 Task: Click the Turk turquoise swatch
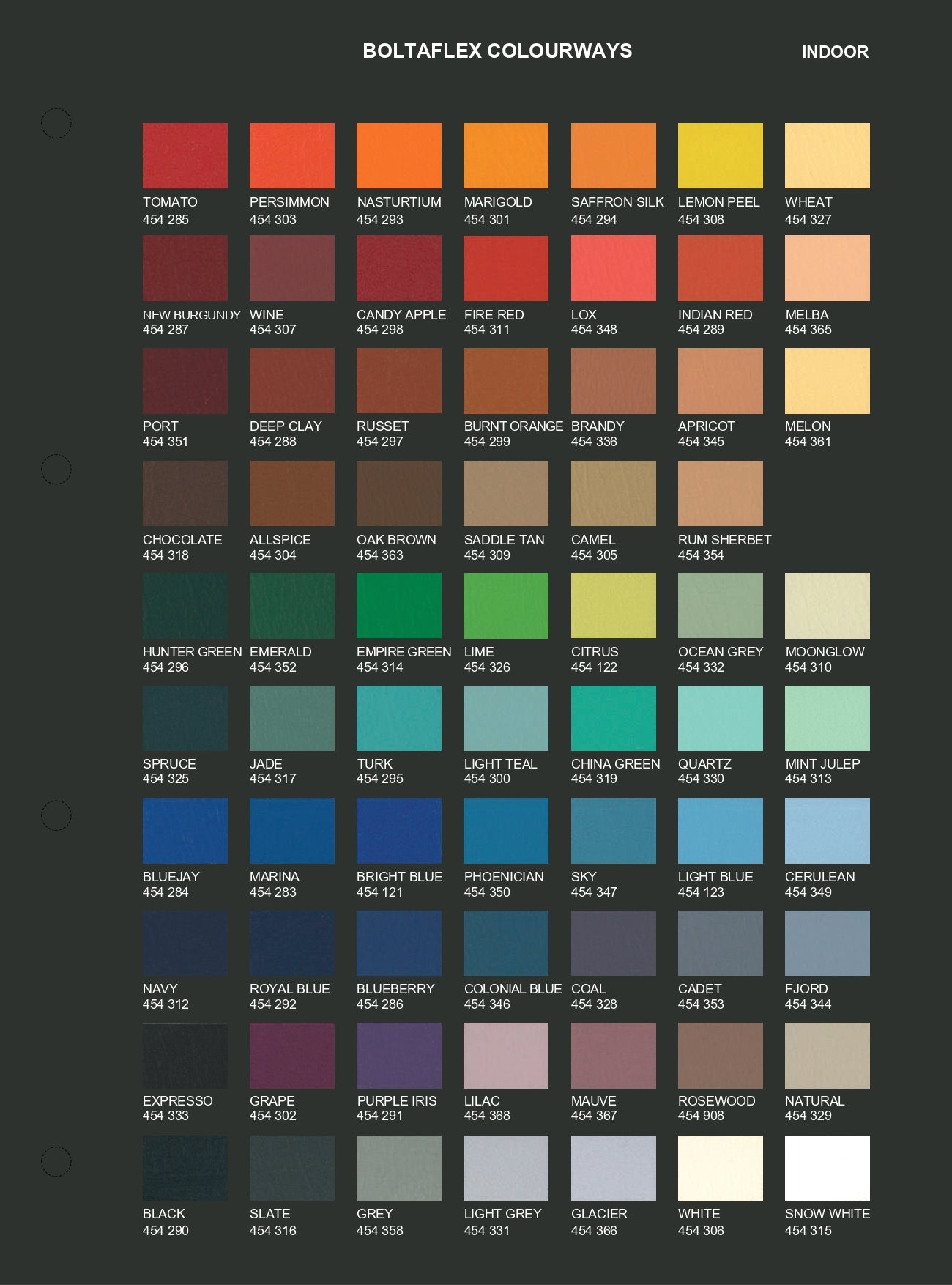click(x=399, y=718)
